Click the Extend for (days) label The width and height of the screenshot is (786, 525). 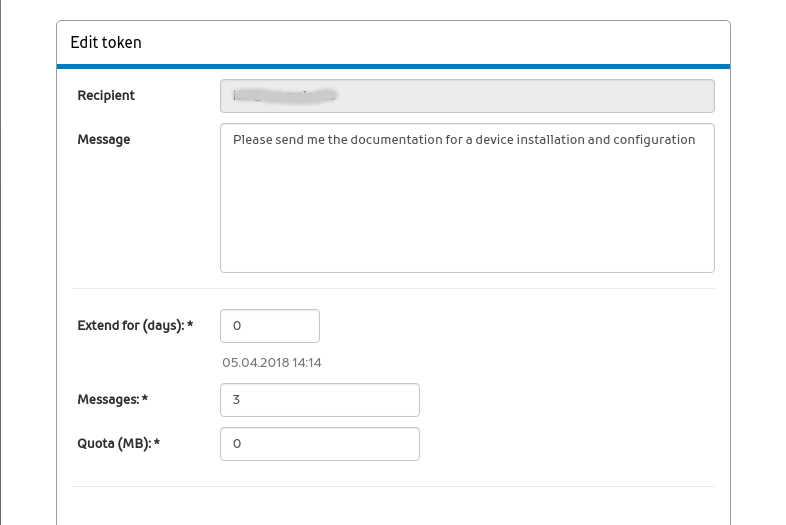click(135, 326)
